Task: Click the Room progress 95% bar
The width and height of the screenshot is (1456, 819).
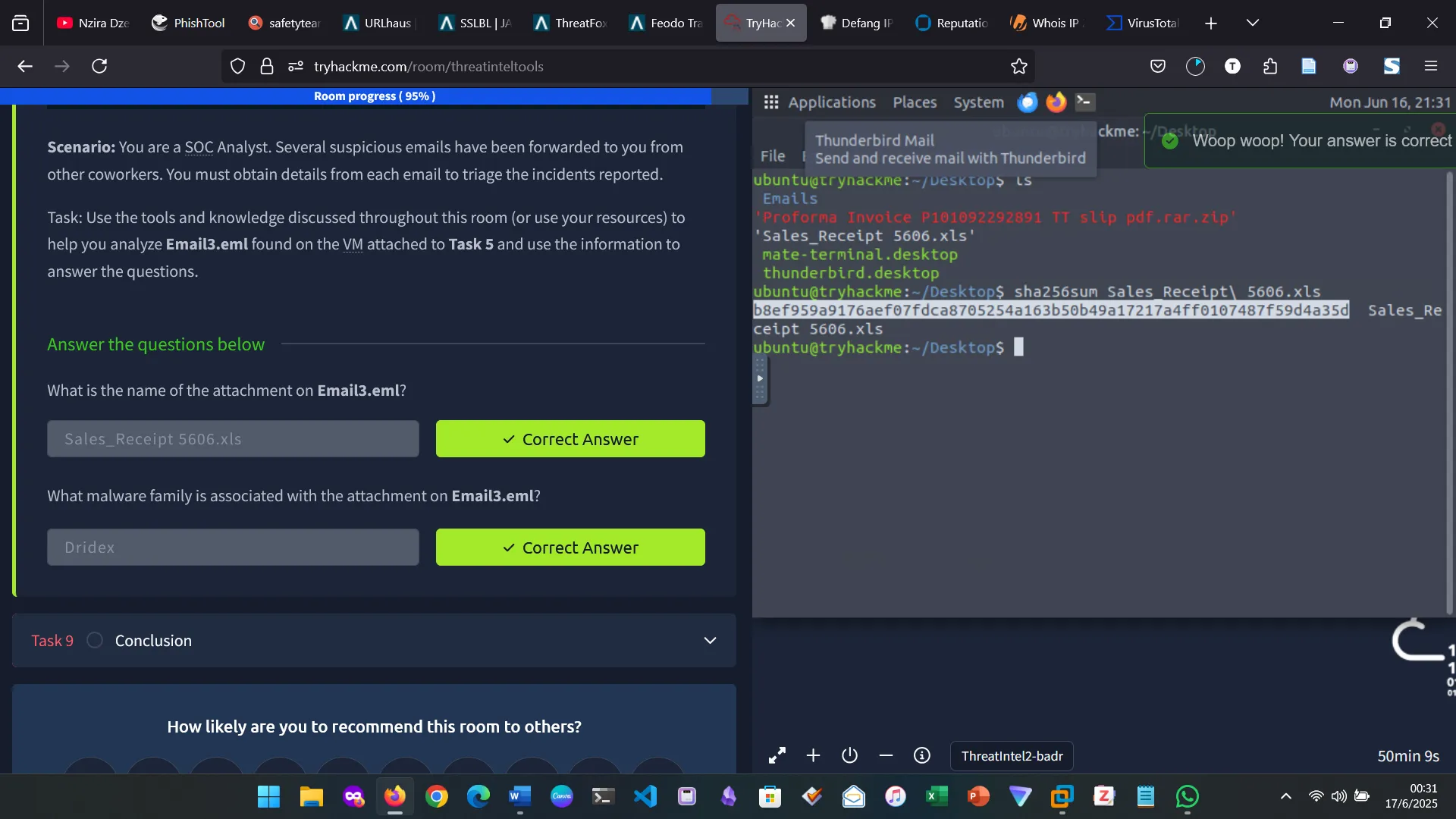Action: tap(374, 96)
